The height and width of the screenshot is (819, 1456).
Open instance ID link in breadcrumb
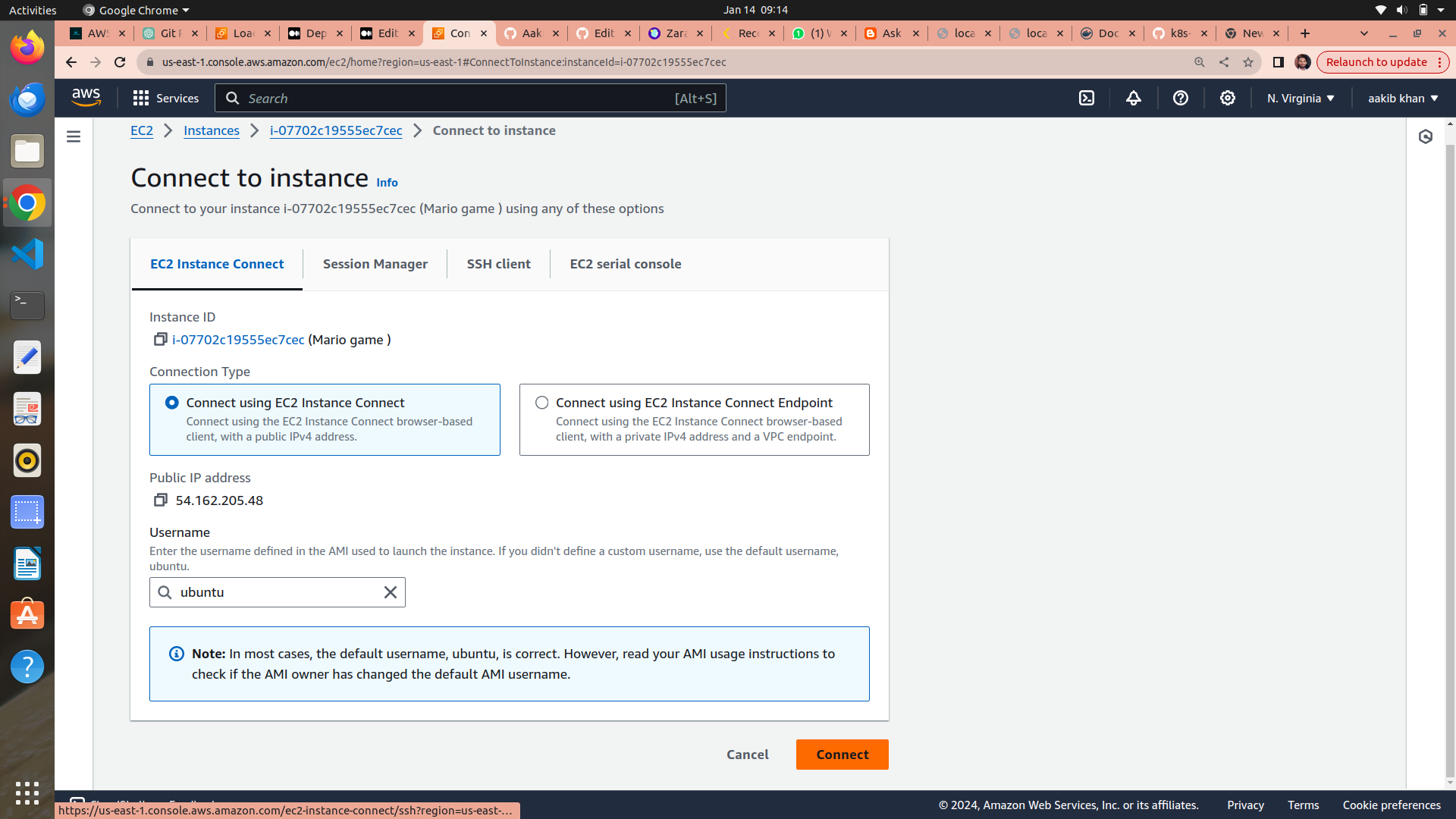coord(336,130)
